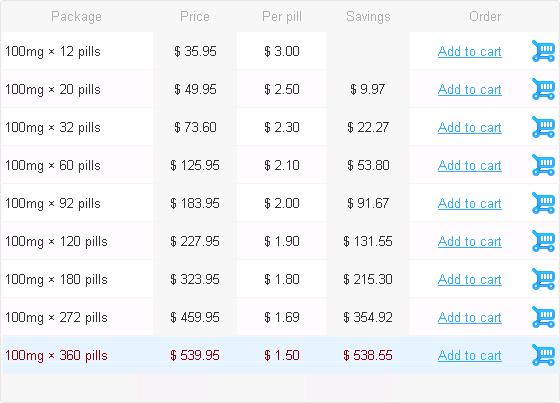Click cart icon for 20 pills package
Viewport: 560px width, 403px height.
[543, 89]
